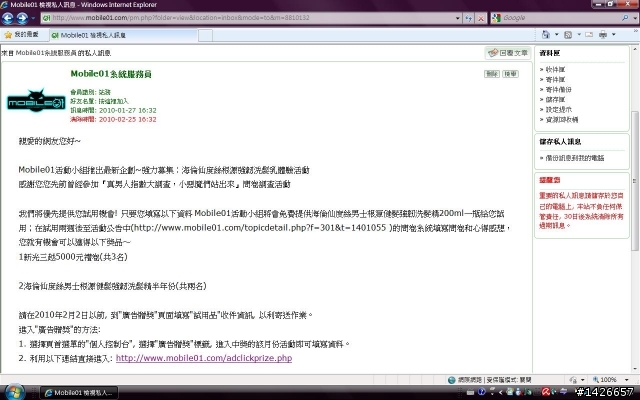This screenshot has width=640, height=400.
Task: Open the Windows Start orb
Action: point(13,392)
